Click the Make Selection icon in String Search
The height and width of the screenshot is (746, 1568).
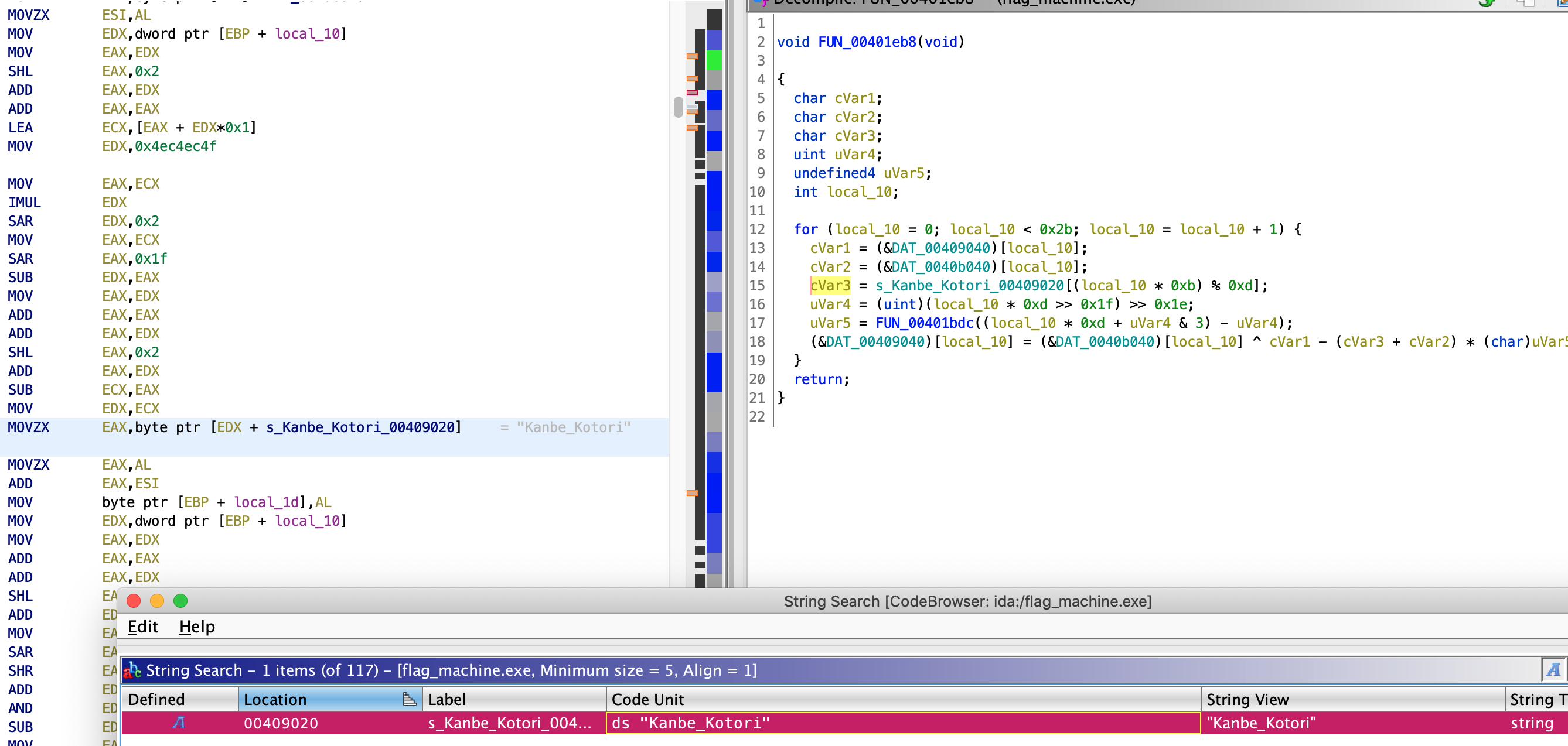tap(1552, 670)
